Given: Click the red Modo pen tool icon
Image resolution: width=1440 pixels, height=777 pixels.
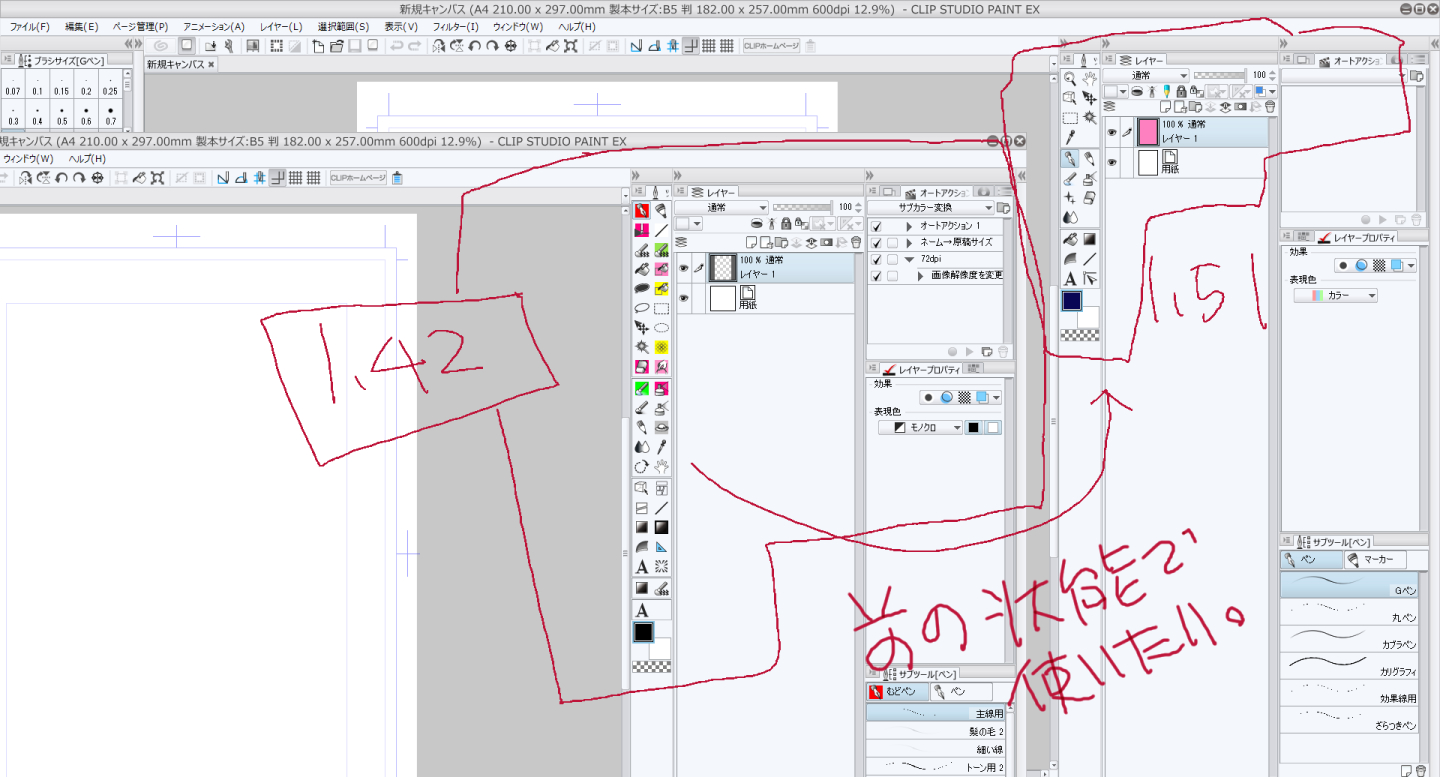Looking at the screenshot, I should pyautogui.click(x=641, y=210).
